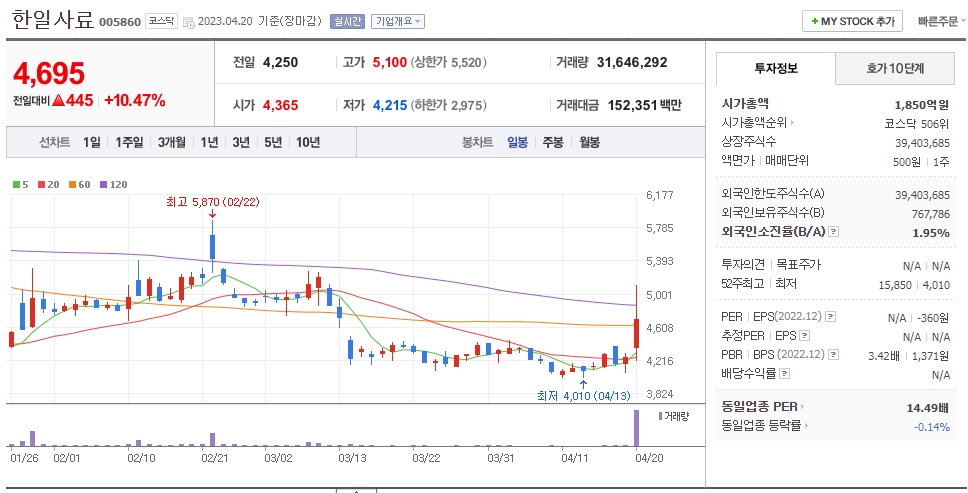968x493 pixels.
Task: Select the 월봉 candlestick chart
Action: 589,143
